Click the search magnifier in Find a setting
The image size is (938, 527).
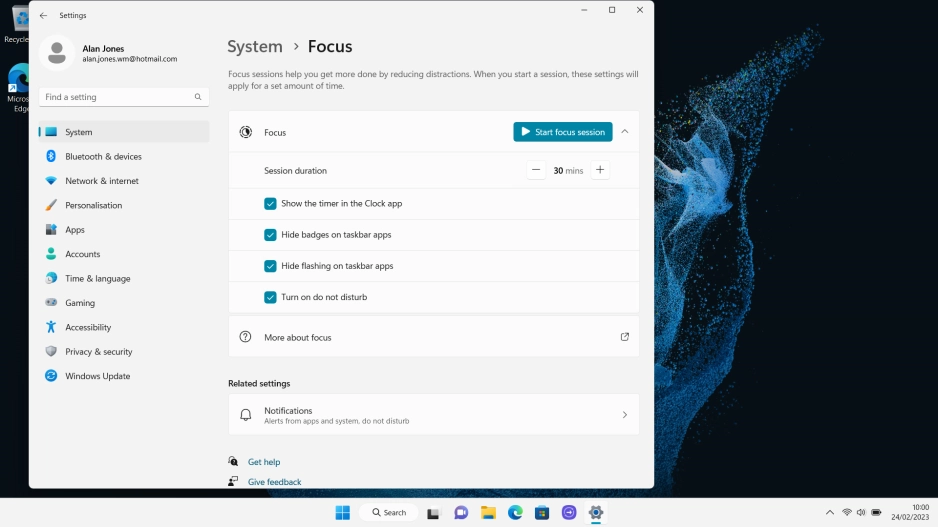tap(197, 97)
